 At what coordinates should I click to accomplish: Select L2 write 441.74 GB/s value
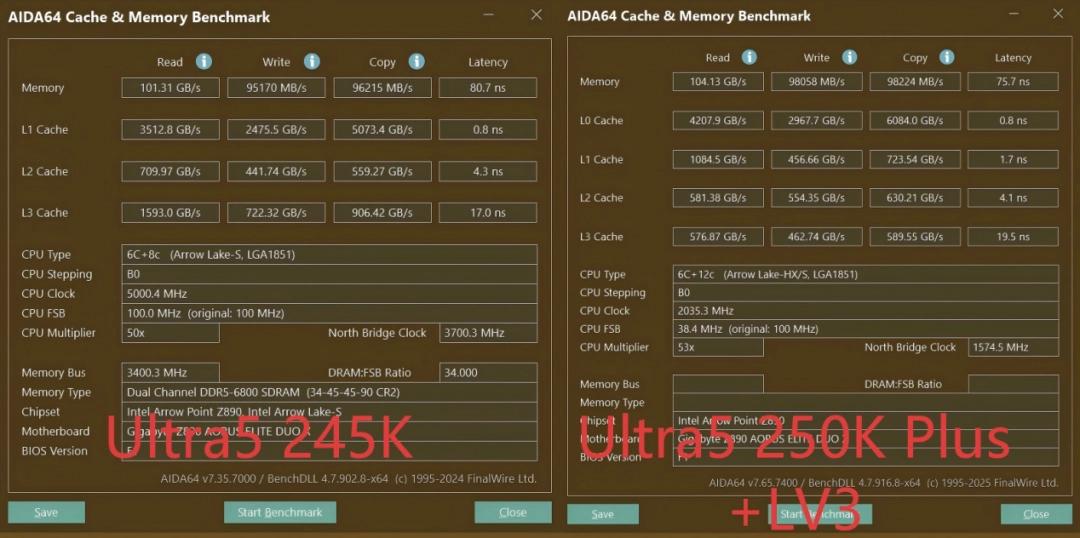tap(277, 172)
